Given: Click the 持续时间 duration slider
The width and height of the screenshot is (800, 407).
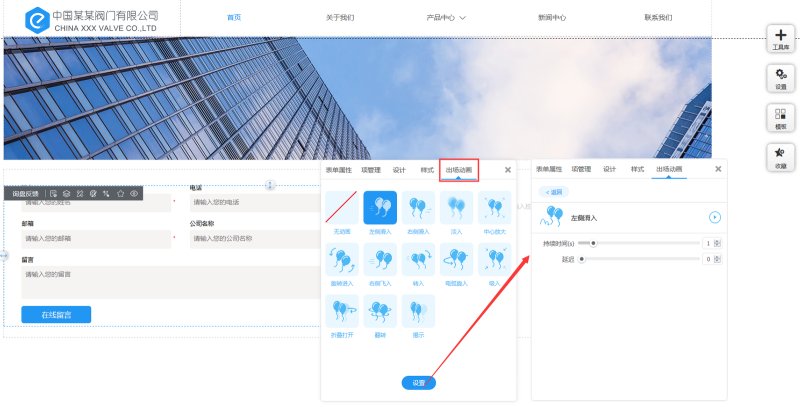Looking at the screenshot, I should pyautogui.click(x=640, y=243).
